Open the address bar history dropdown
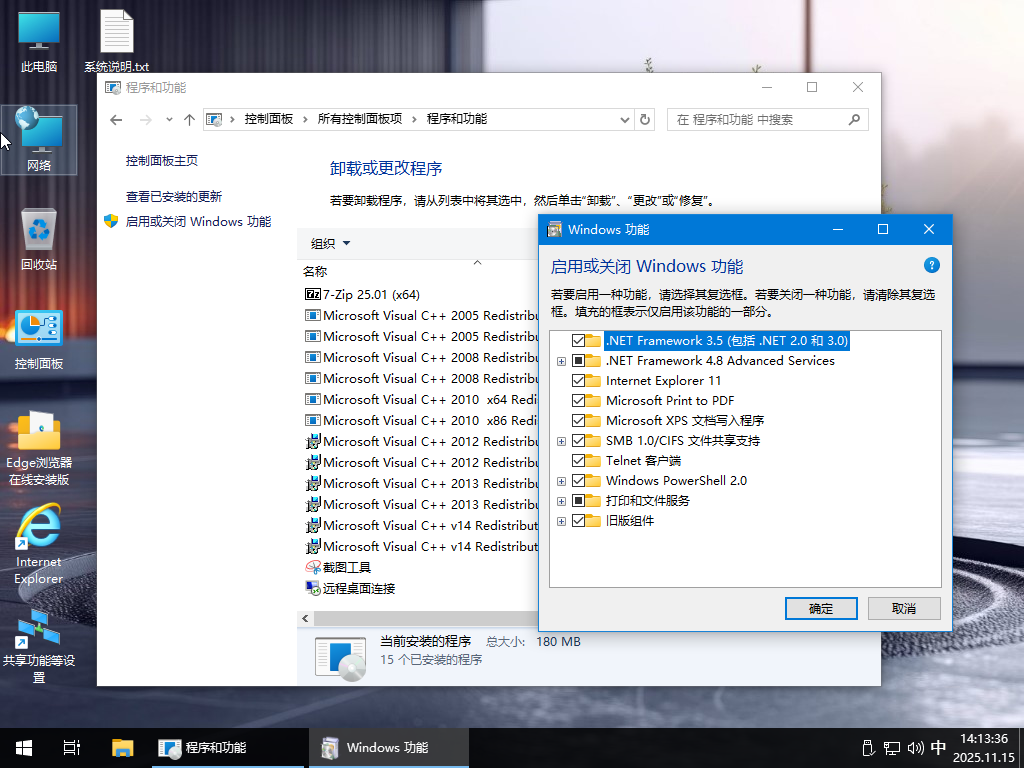Image resolution: width=1024 pixels, height=768 pixels. coord(624,120)
